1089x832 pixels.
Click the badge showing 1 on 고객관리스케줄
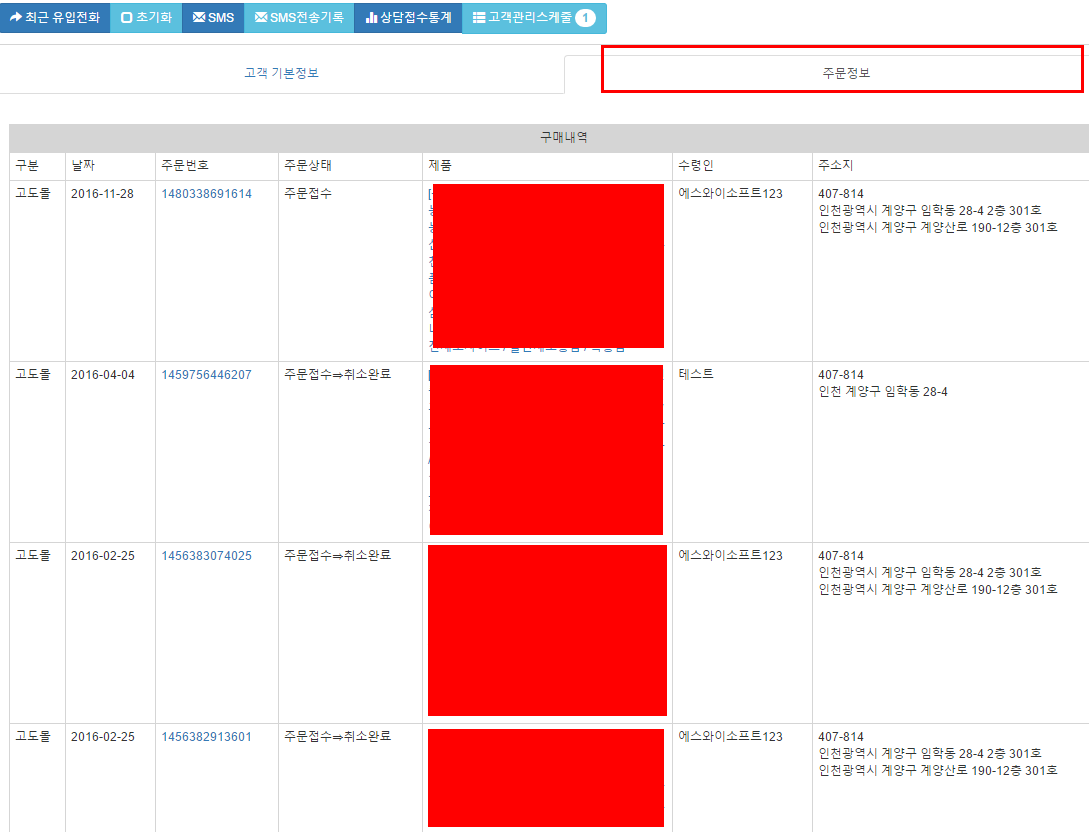click(585, 18)
